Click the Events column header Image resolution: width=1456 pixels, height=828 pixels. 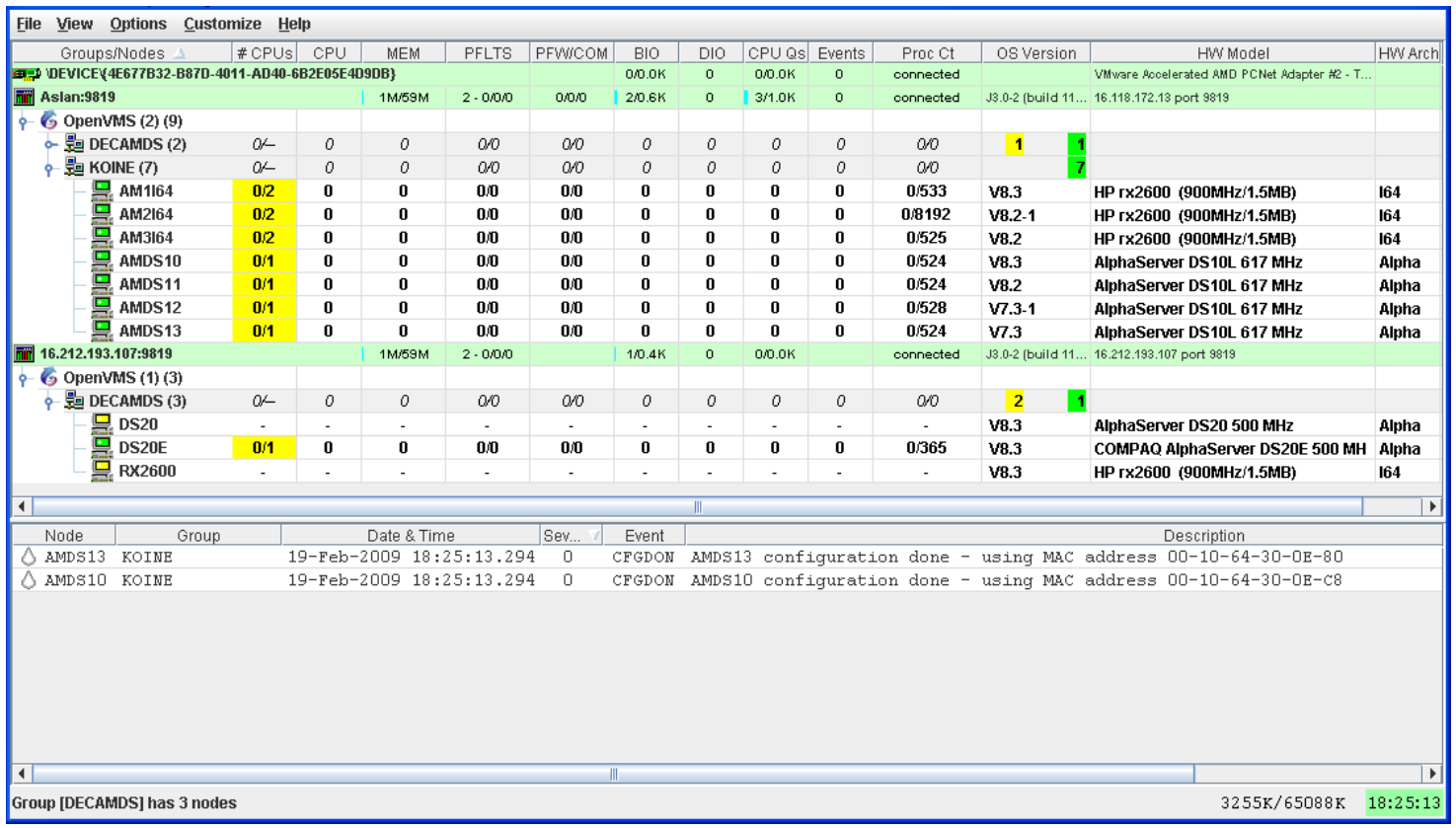841,53
